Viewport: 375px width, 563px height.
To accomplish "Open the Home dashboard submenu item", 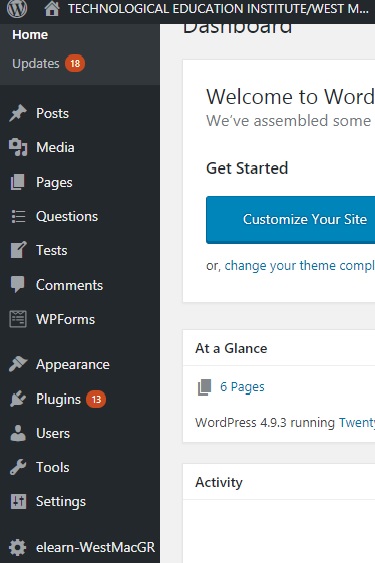I will pos(30,35).
